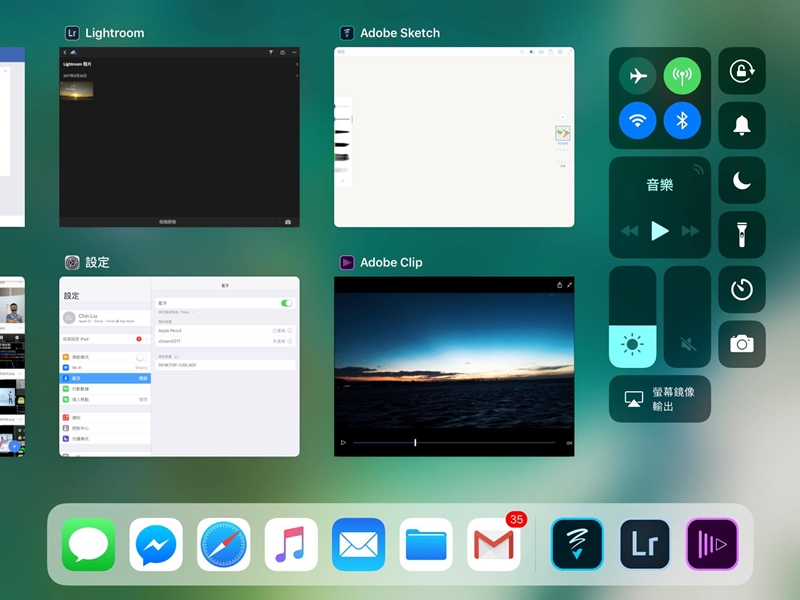Viewport: 800px width, 600px height.
Task: Toggle Airplane Mode
Action: (638, 76)
